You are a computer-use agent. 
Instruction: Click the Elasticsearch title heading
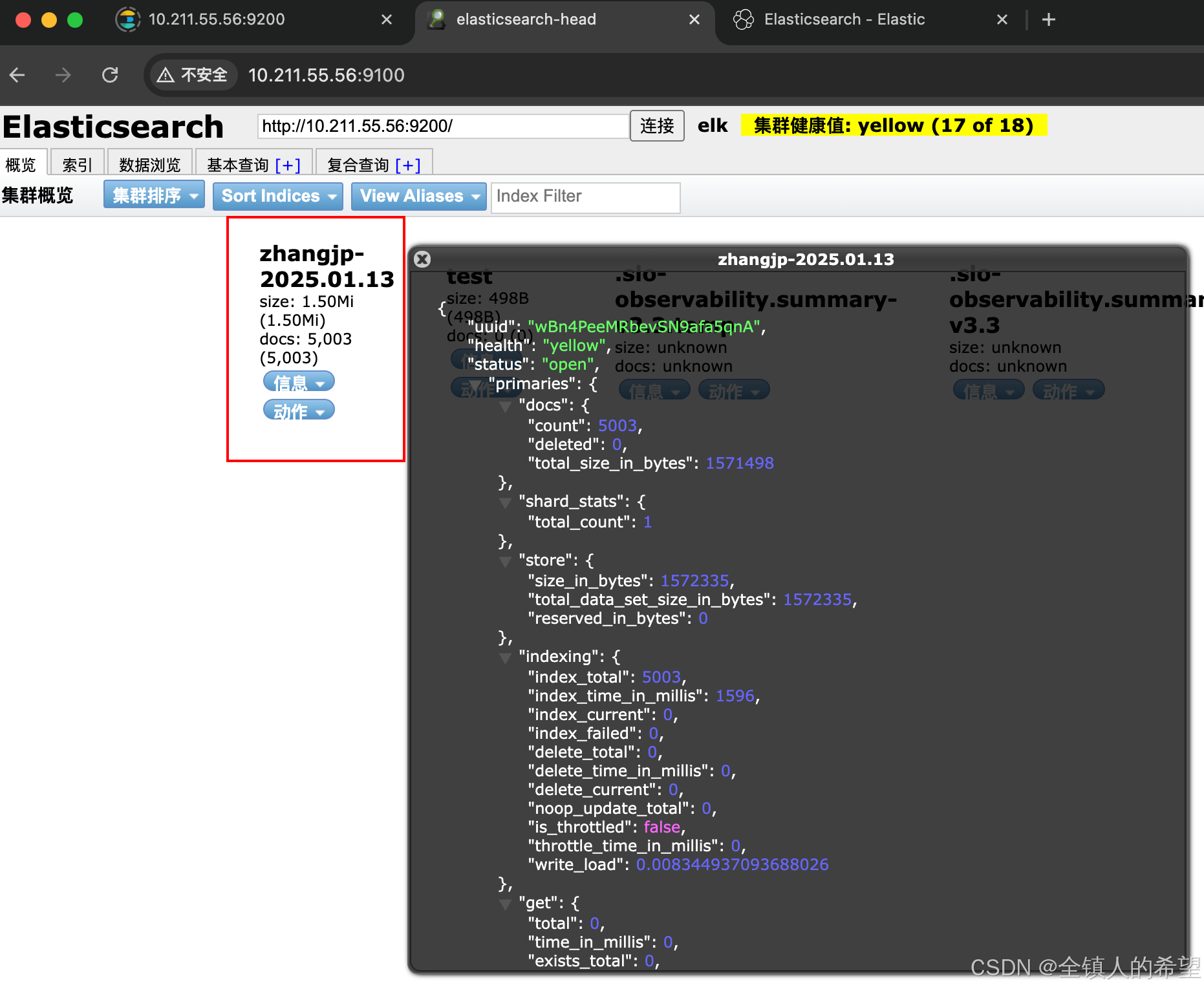(x=113, y=127)
